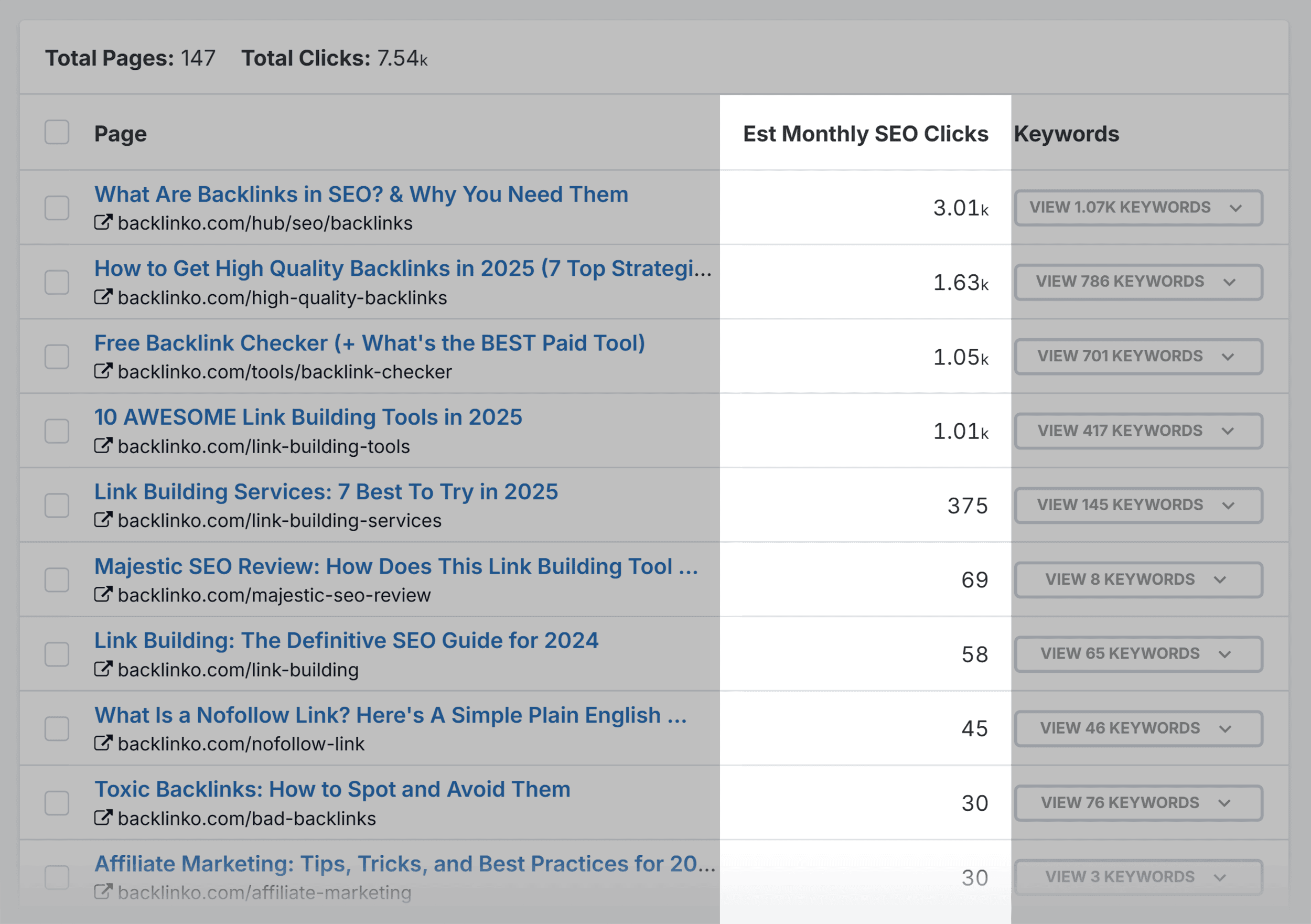Image resolution: width=1311 pixels, height=924 pixels.
Task: Open external link icon for backlinko.com/hub/seo/backlinks
Action: pos(103,223)
